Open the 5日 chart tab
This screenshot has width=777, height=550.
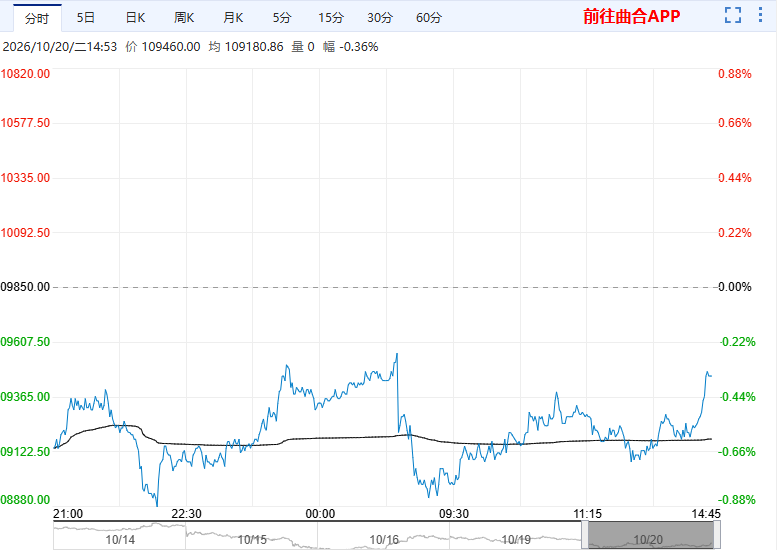[86, 18]
